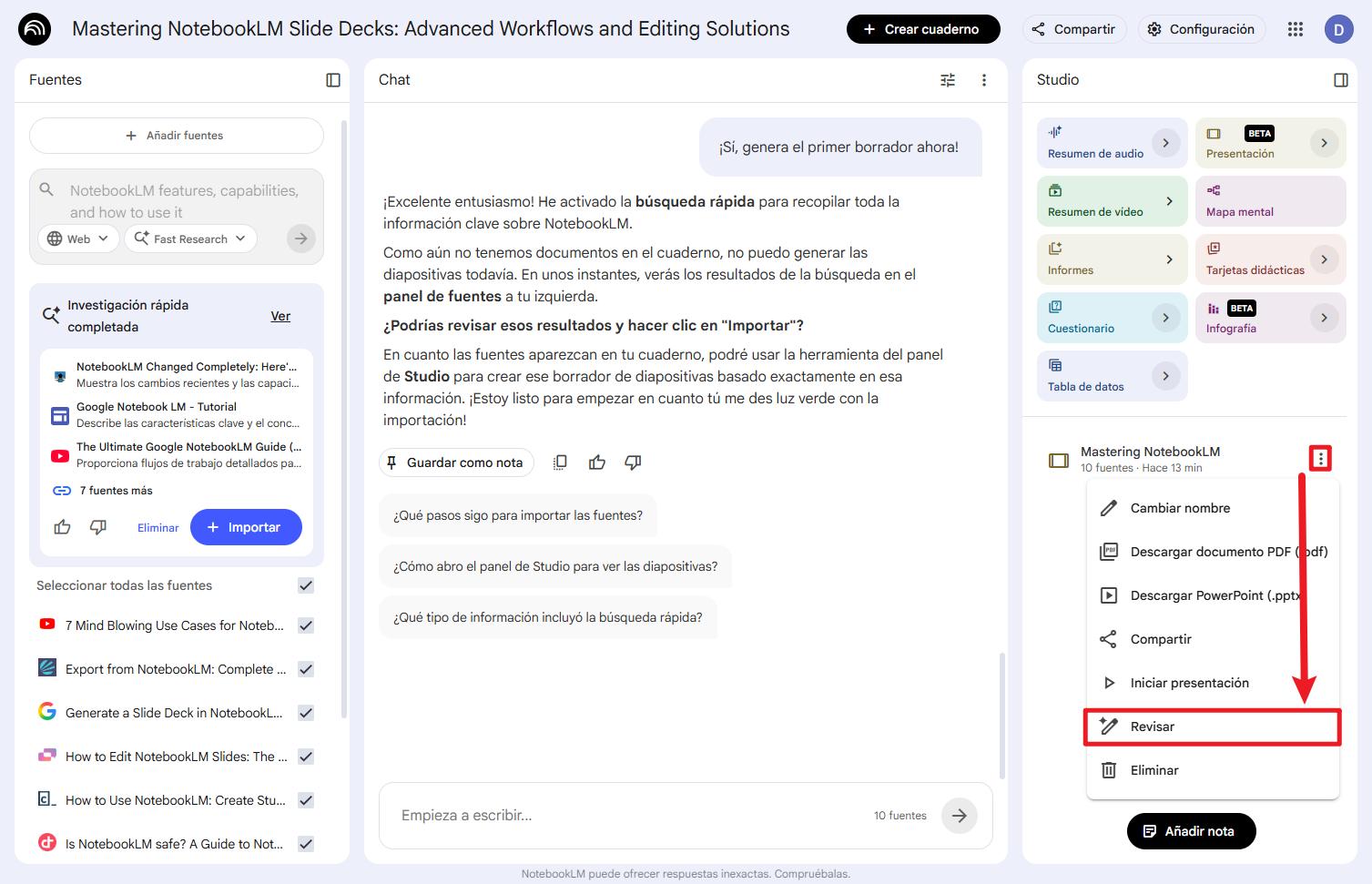Collapse the Fuentes panel

(x=333, y=80)
